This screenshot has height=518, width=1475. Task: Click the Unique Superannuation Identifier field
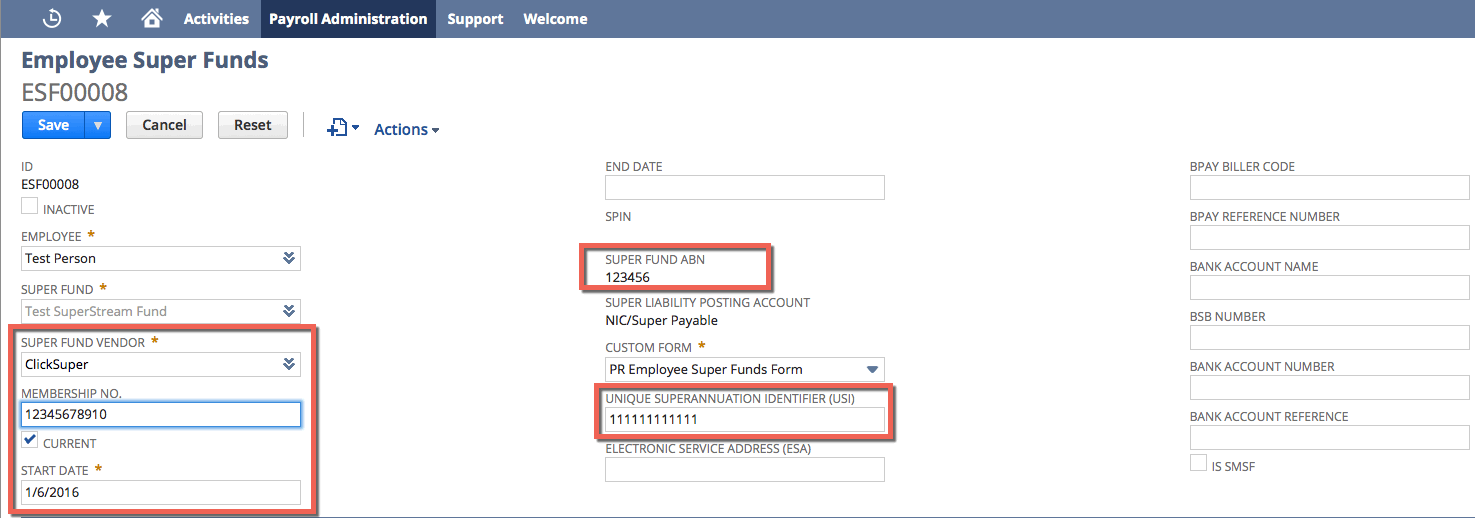745,419
